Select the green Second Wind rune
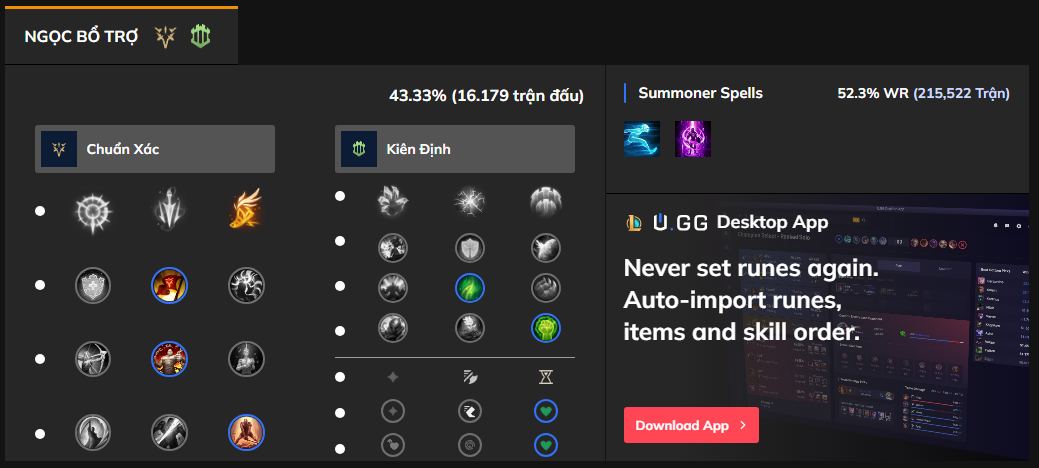 click(469, 287)
